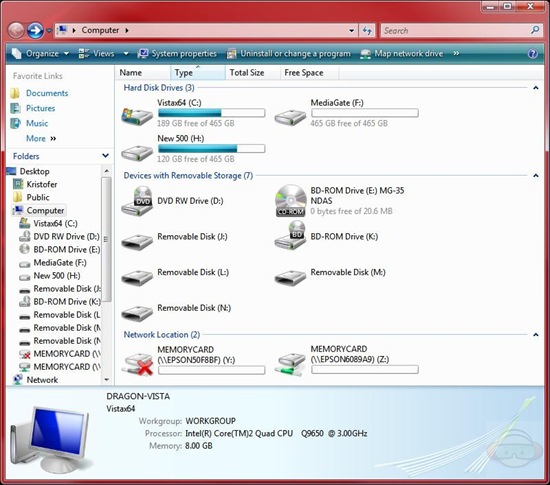Click the Forward navigation arrow
Screen dimensions: 550x485
35,31
